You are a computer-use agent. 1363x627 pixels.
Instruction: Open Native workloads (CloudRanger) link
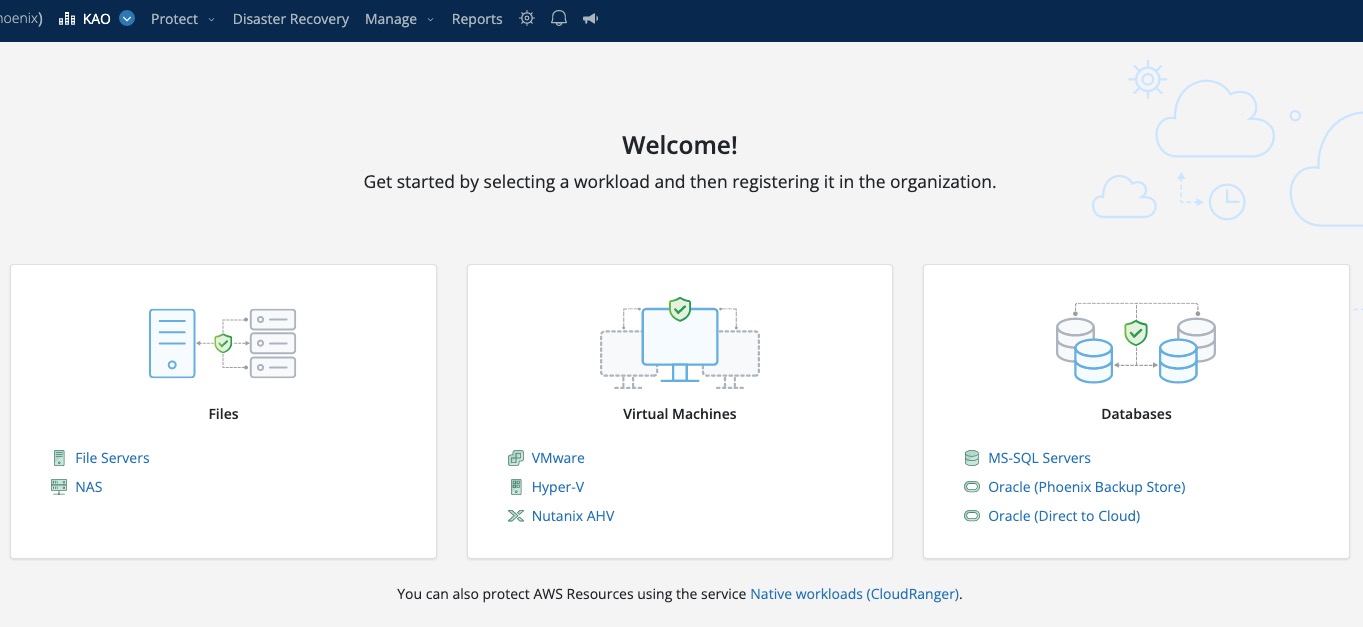(x=854, y=594)
